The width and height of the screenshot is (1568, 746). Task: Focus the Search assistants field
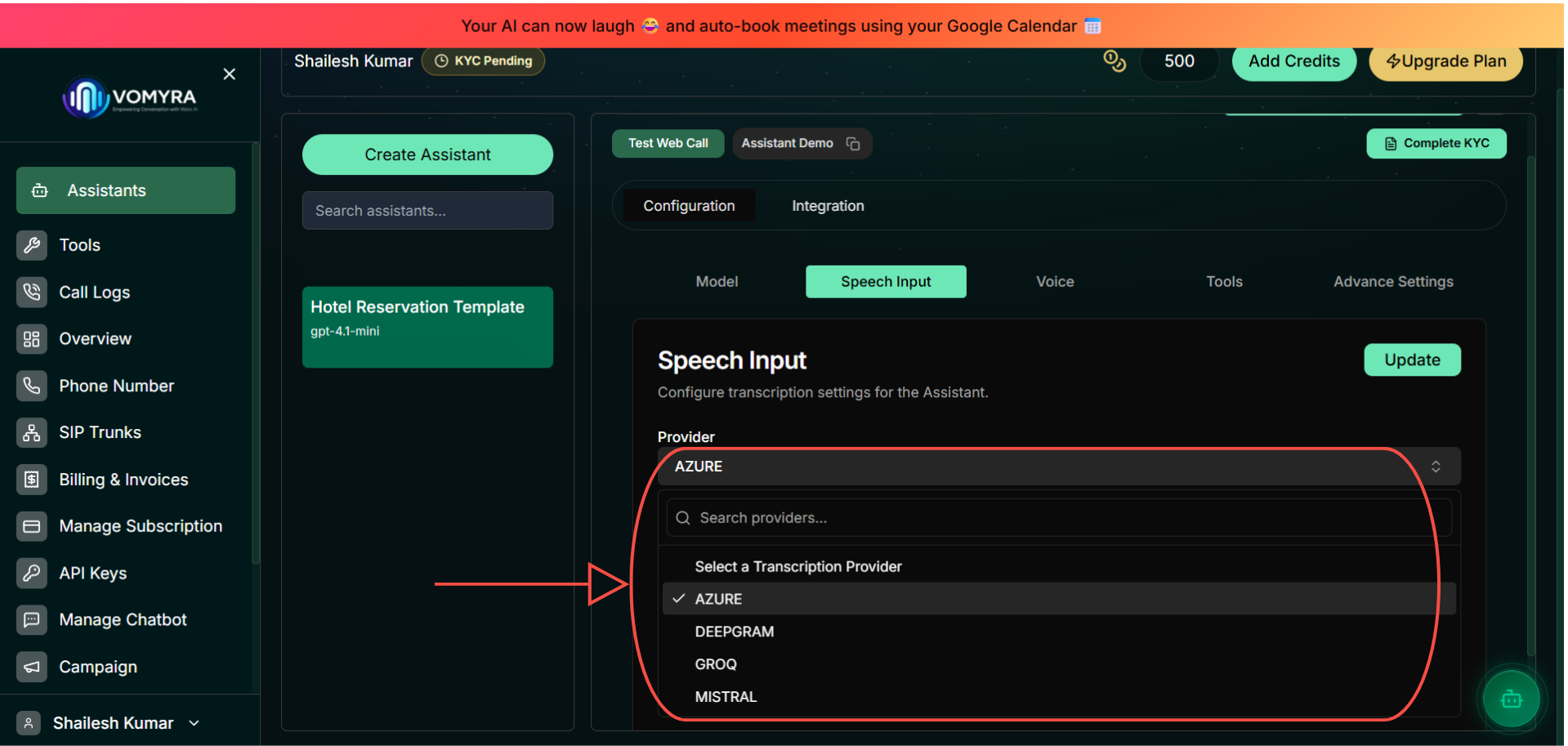pos(427,211)
